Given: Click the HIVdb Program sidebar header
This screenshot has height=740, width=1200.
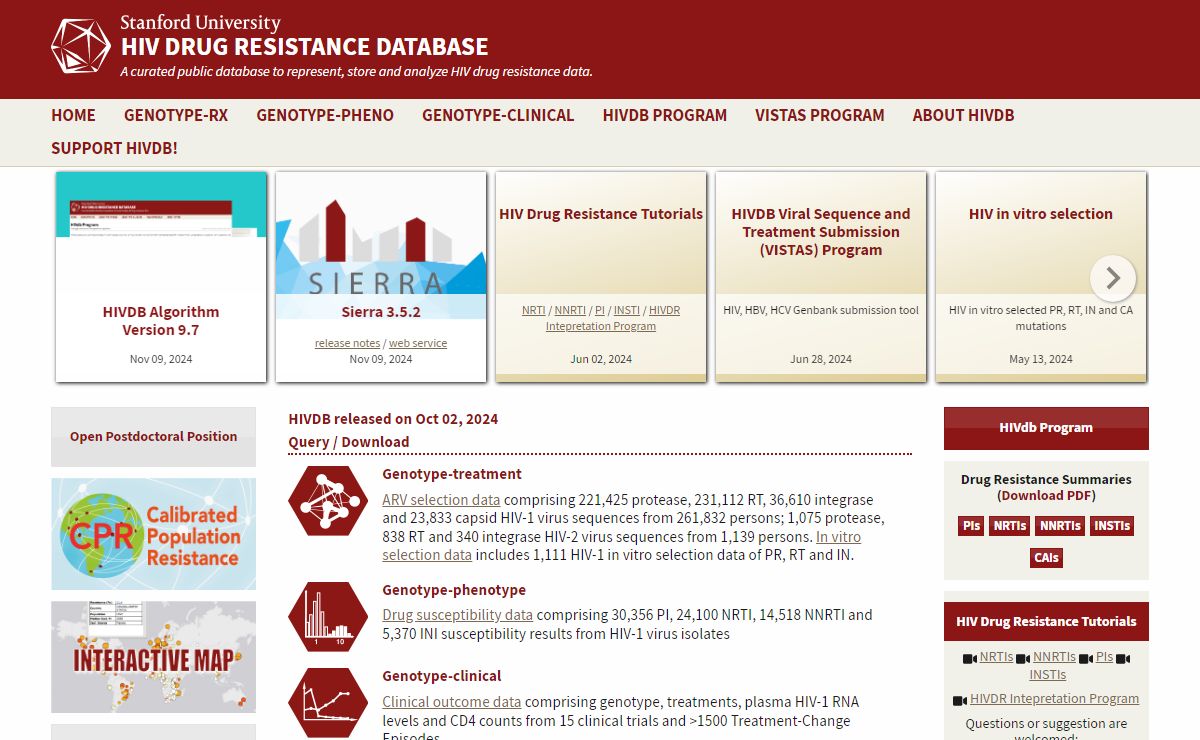Looking at the screenshot, I should click(x=1046, y=428).
